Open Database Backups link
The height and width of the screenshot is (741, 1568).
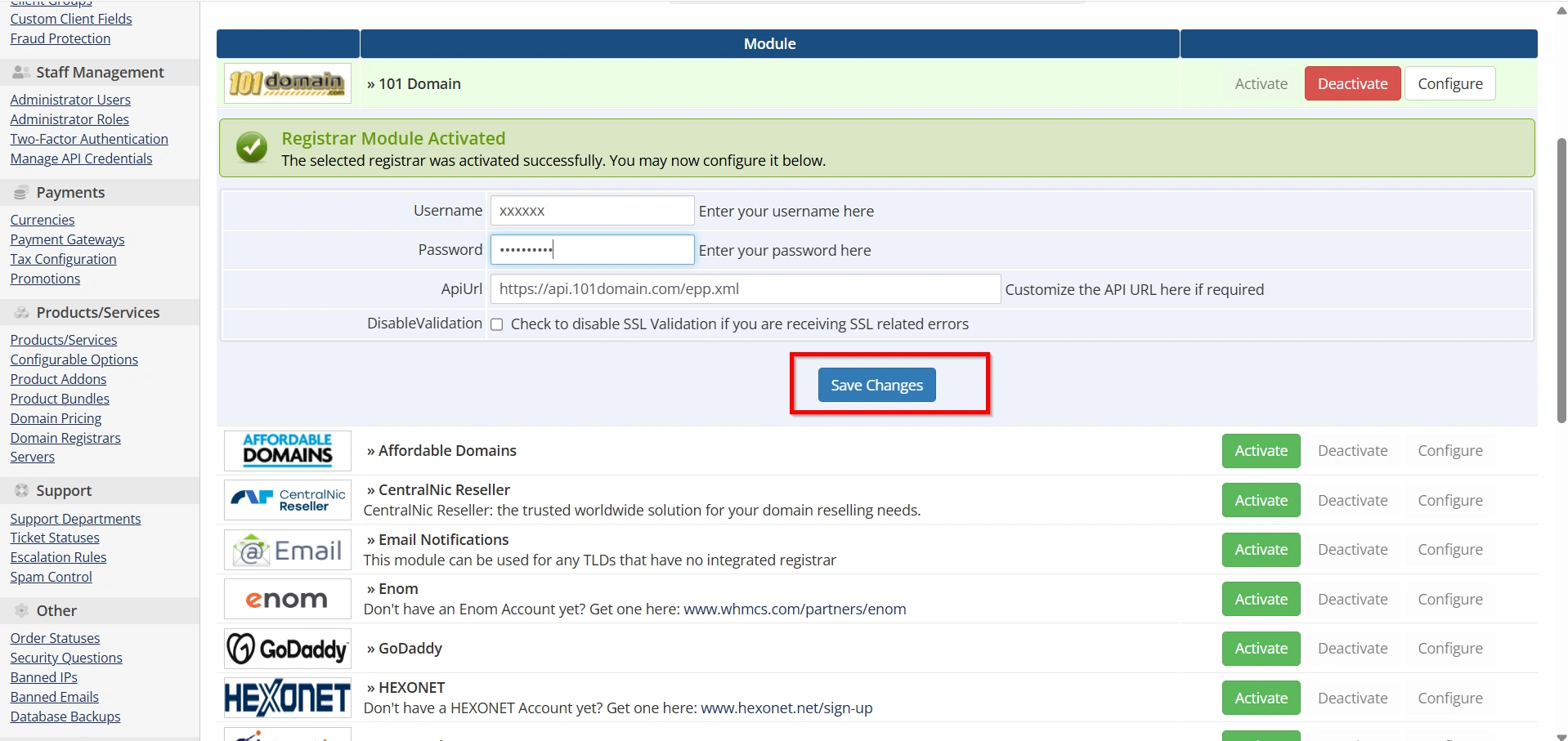click(65, 716)
